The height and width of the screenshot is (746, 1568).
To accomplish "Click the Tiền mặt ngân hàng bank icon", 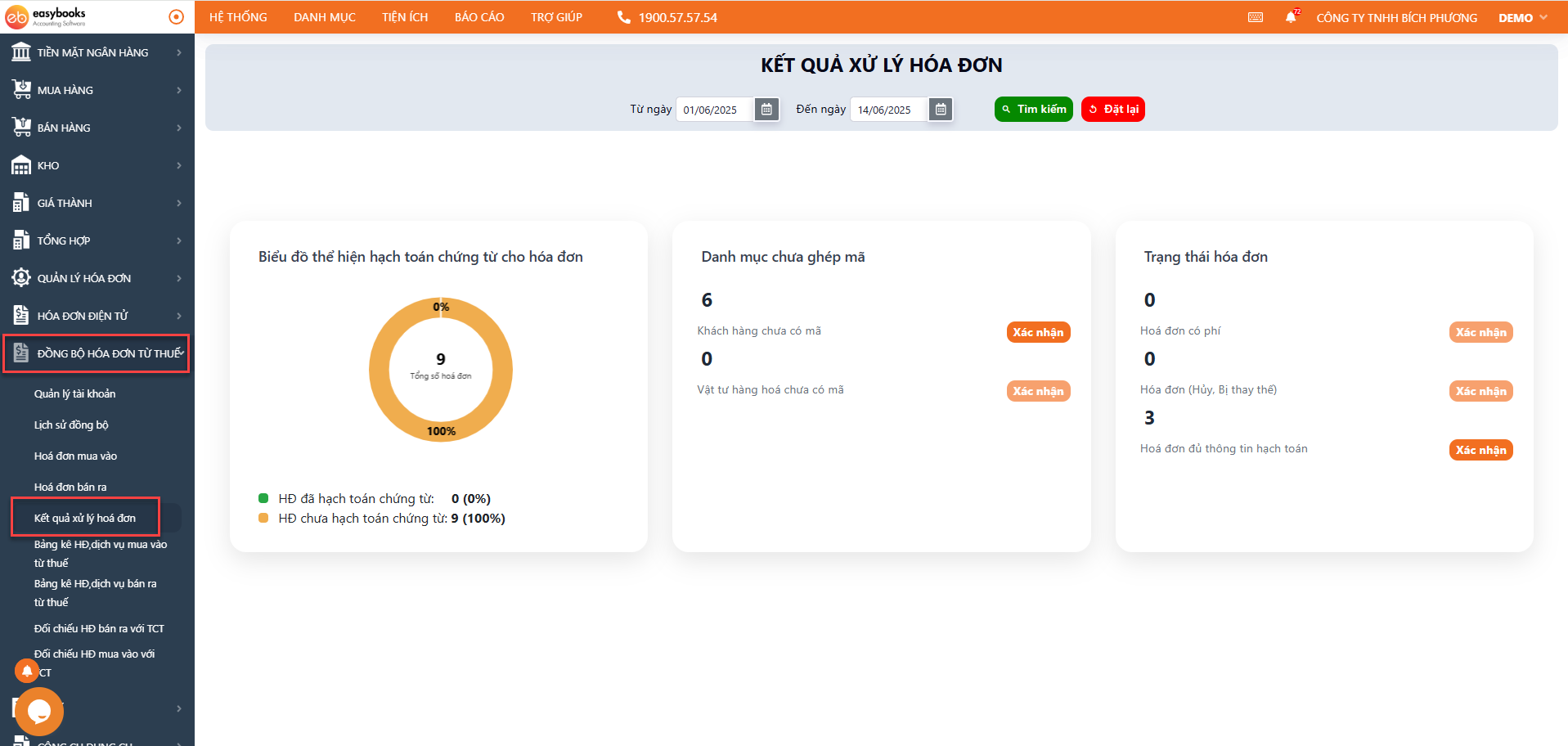I will (21, 52).
